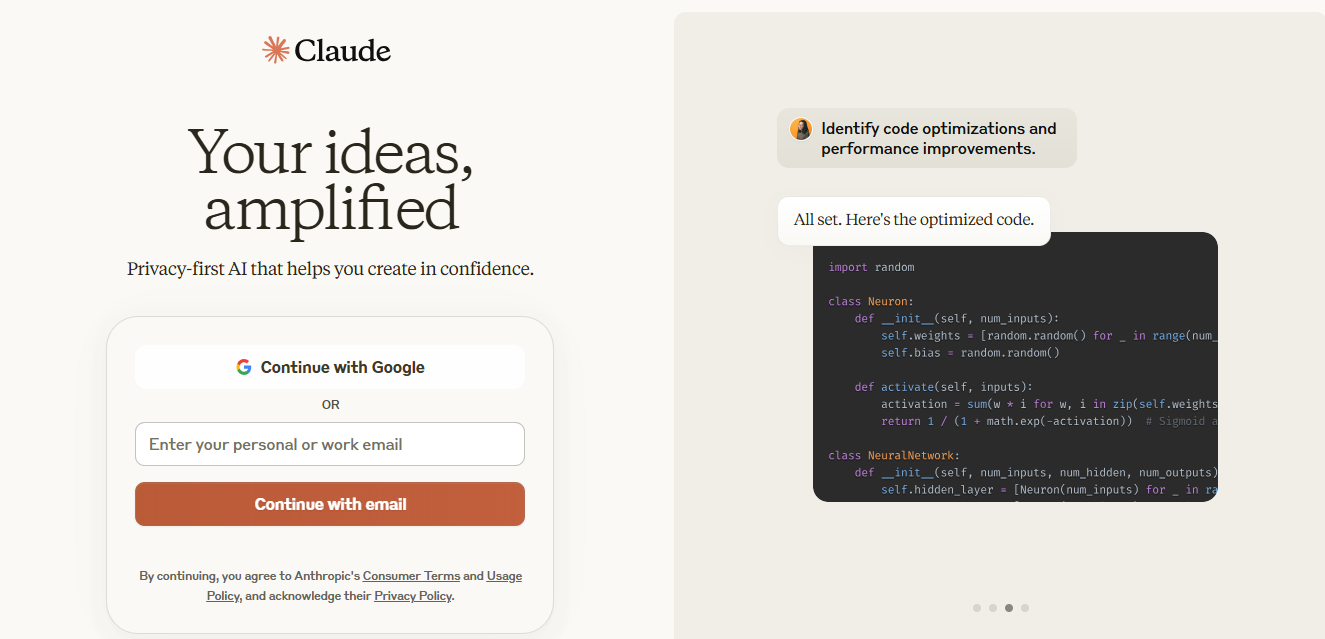This screenshot has width=1325, height=639.
Task: Click Continue with email button
Action: [330, 504]
